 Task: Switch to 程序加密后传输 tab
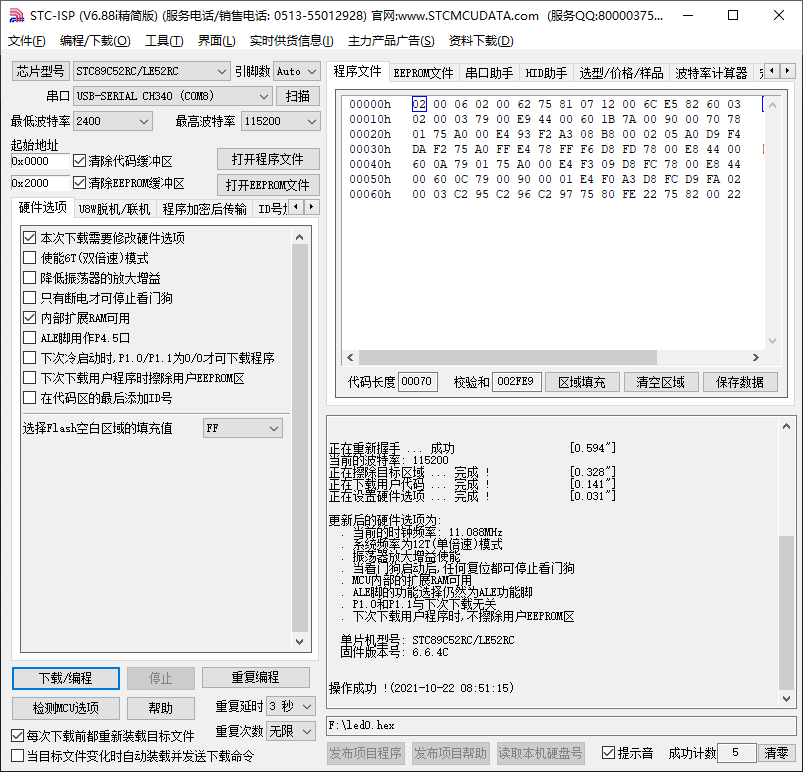204,209
